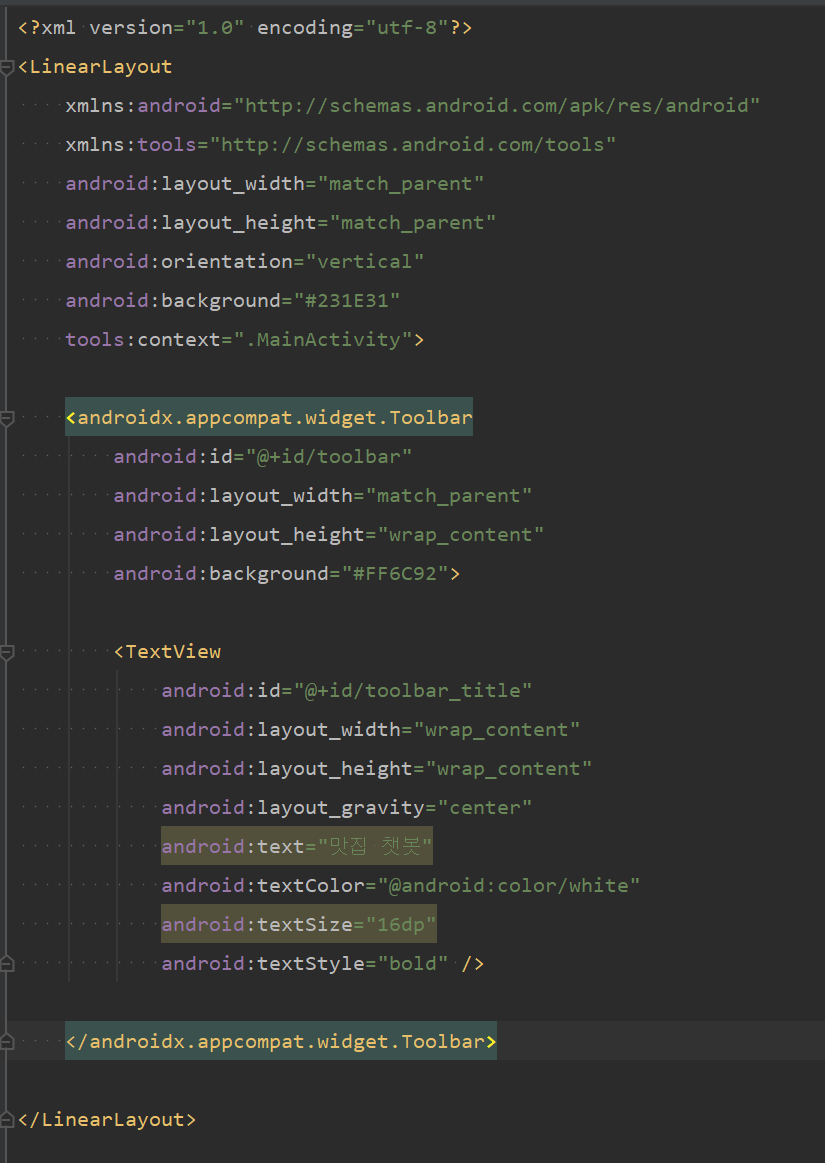Click the opening TextView tag name
The width and height of the screenshot is (825, 1163).
[x=173, y=652]
